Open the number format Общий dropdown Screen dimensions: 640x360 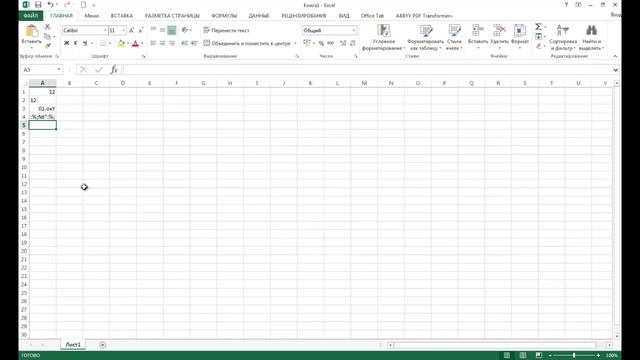click(353, 30)
